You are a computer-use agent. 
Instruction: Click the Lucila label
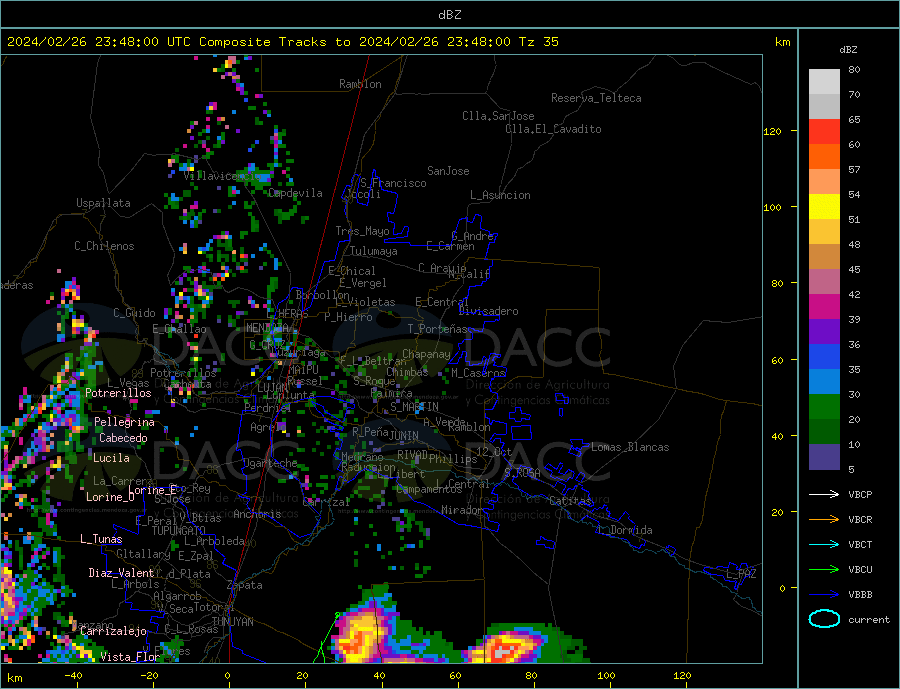coord(111,458)
